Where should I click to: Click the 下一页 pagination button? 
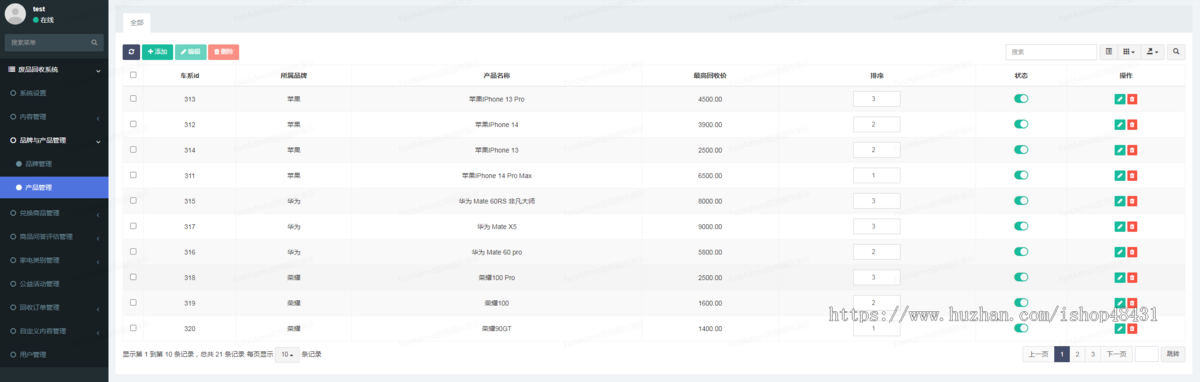click(x=1116, y=354)
